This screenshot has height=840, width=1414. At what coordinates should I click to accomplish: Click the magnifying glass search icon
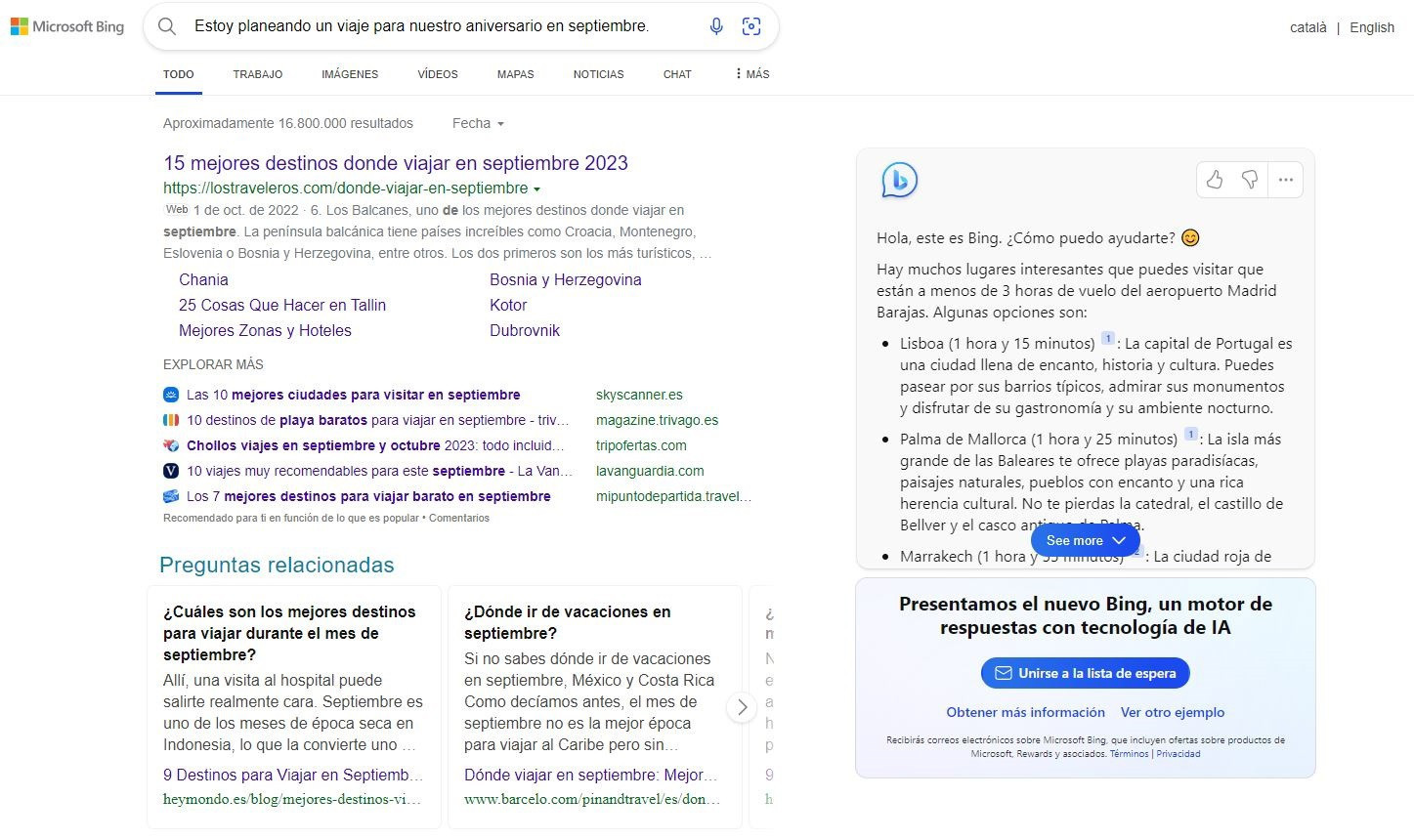(x=167, y=26)
